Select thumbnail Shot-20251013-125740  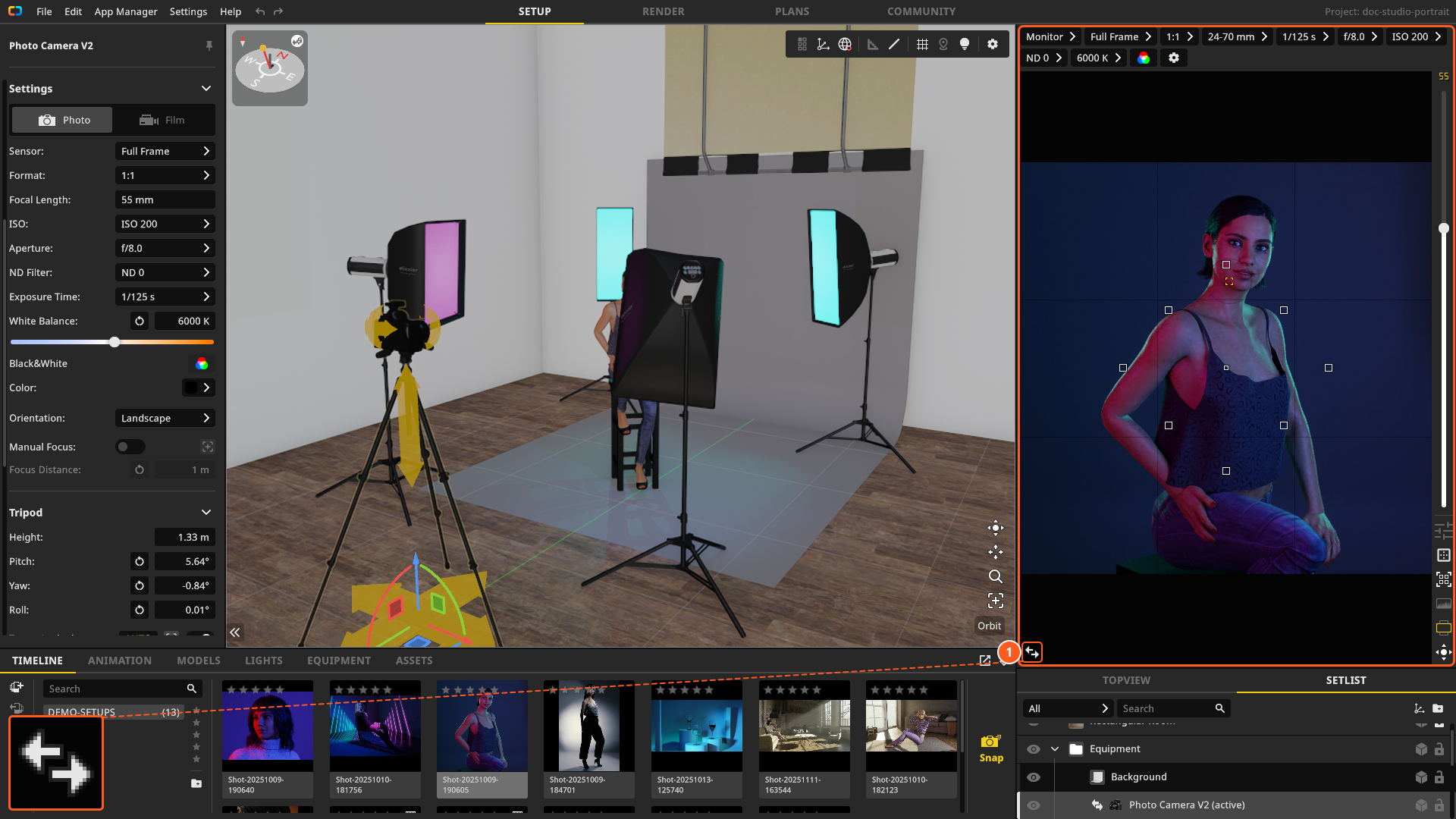(x=697, y=739)
